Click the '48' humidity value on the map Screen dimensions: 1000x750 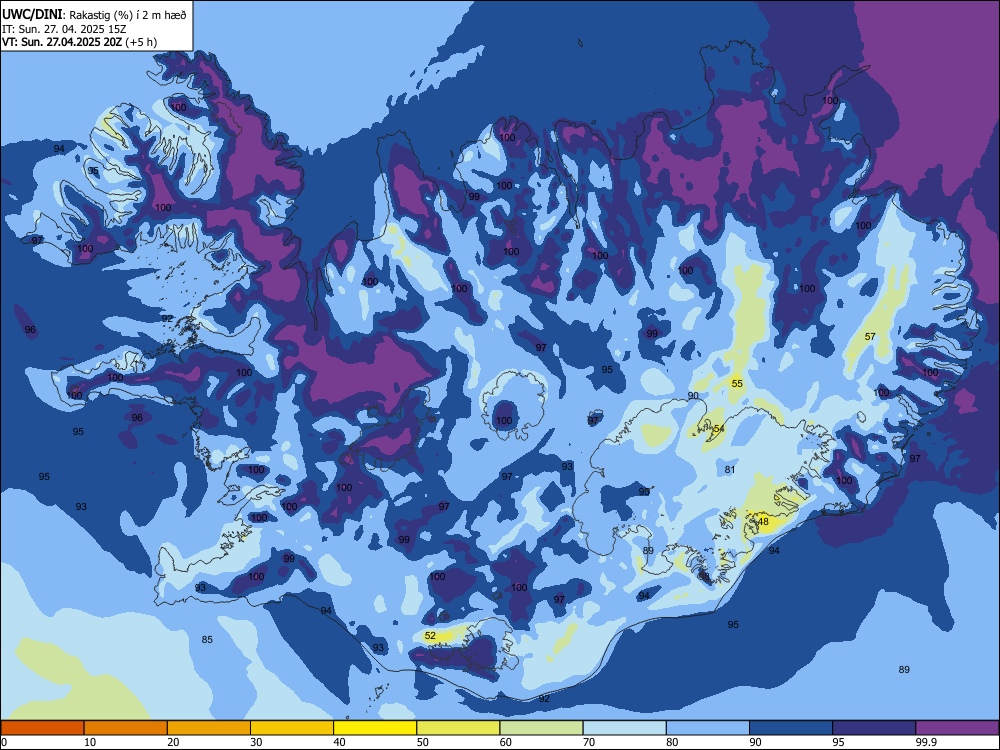click(763, 521)
